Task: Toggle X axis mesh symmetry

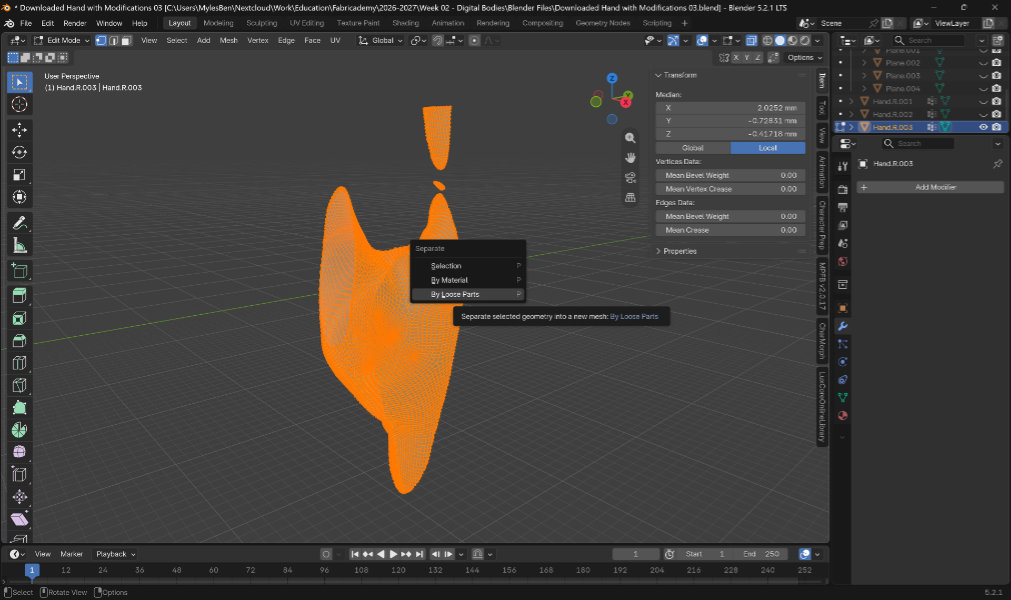Action: (736, 57)
